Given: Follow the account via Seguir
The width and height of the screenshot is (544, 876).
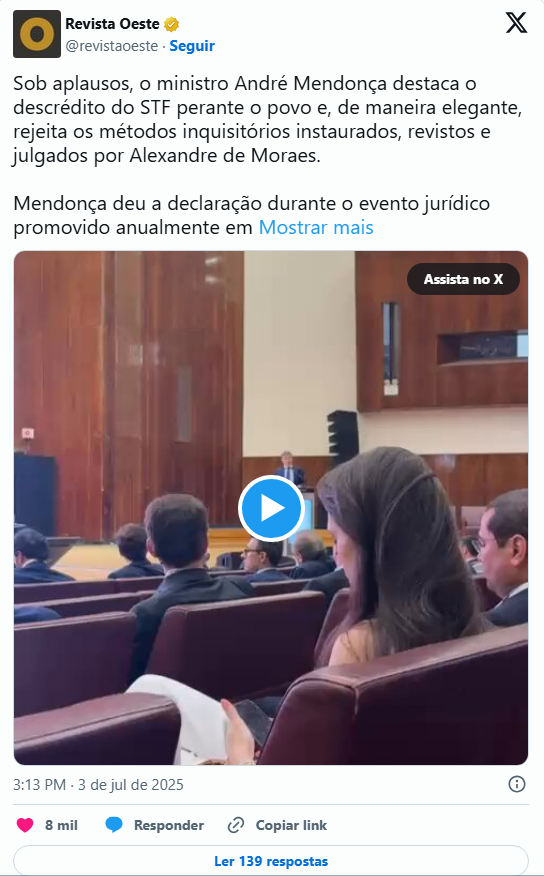Looking at the screenshot, I should tap(192, 46).
